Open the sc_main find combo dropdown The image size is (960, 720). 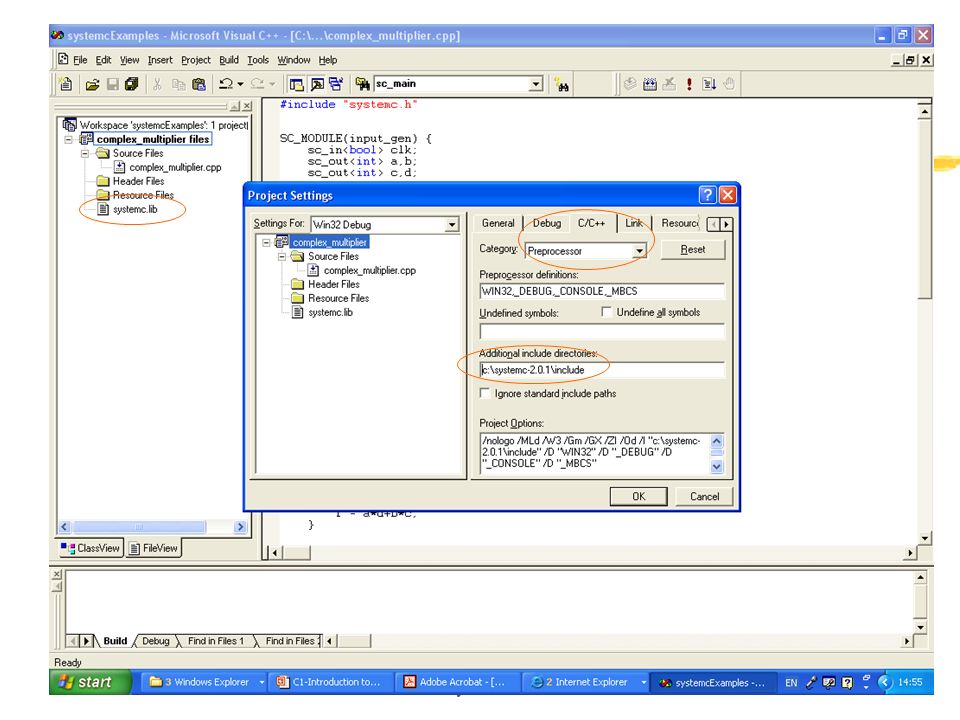click(x=536, y=84)
